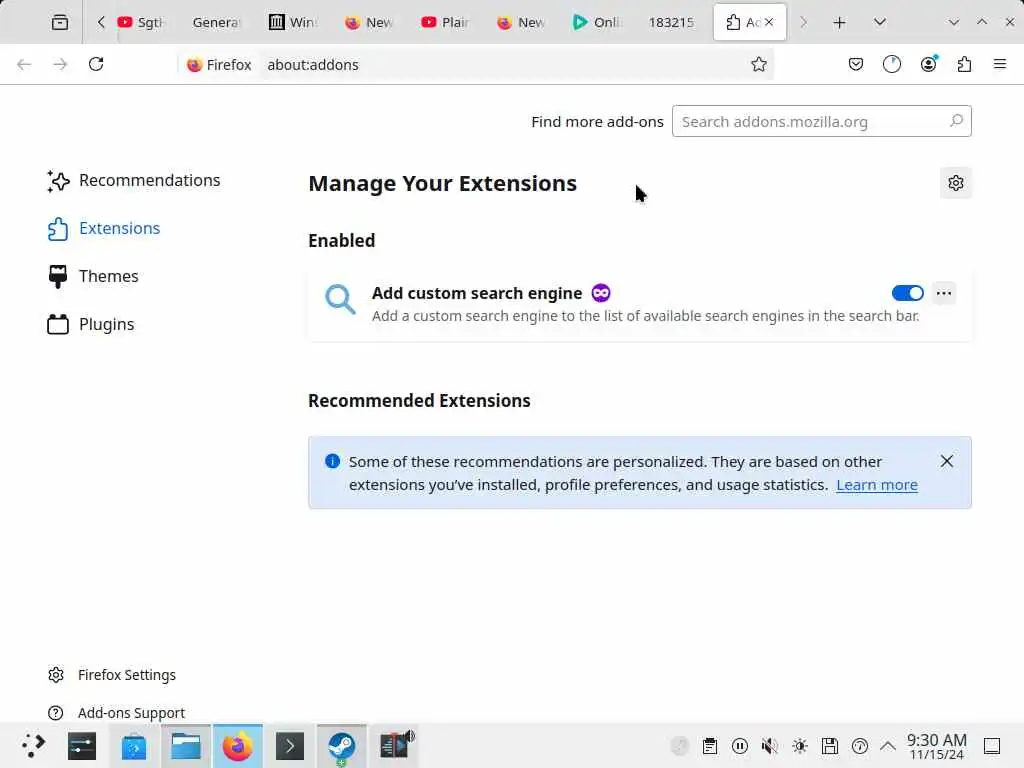Open the clock showing 9:30 AM

click(x=936, y=746)
